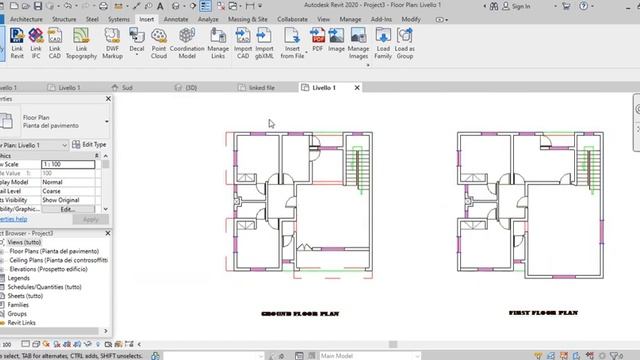Open the Architecture ribbon tab

point(26,19)
